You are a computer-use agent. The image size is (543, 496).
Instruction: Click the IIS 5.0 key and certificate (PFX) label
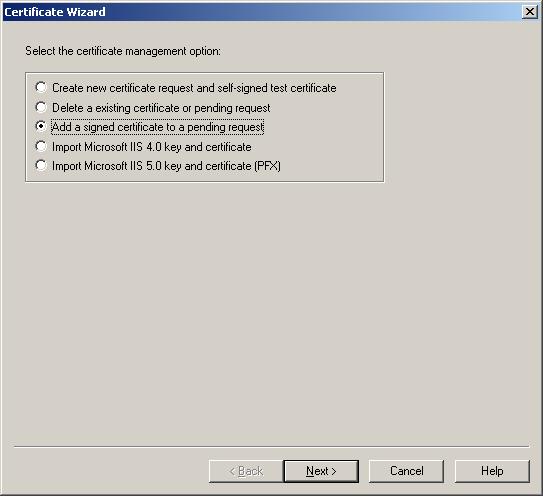166,166
